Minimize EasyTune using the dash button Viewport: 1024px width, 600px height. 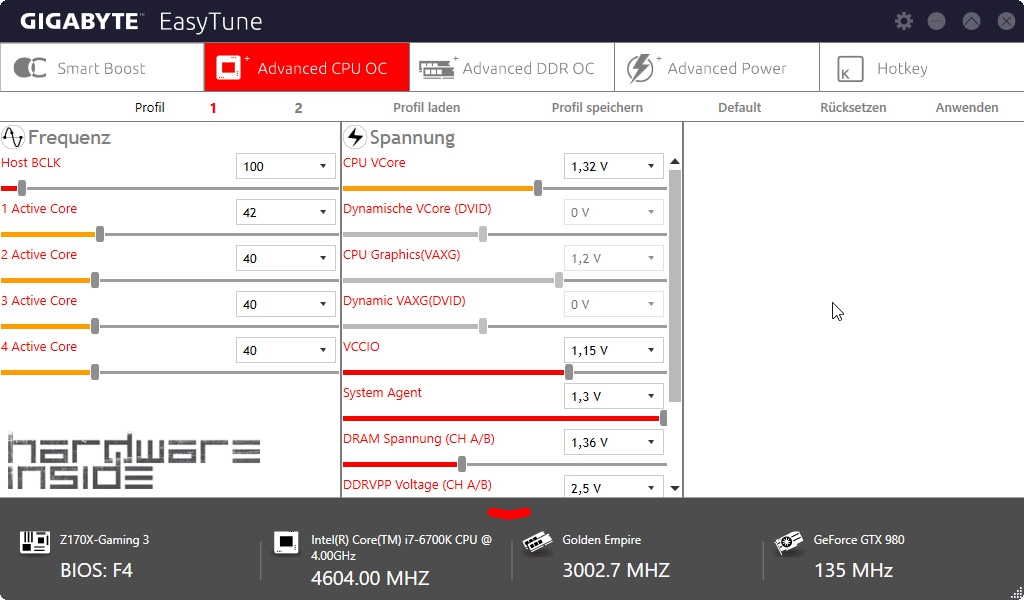tap(936, 21)
